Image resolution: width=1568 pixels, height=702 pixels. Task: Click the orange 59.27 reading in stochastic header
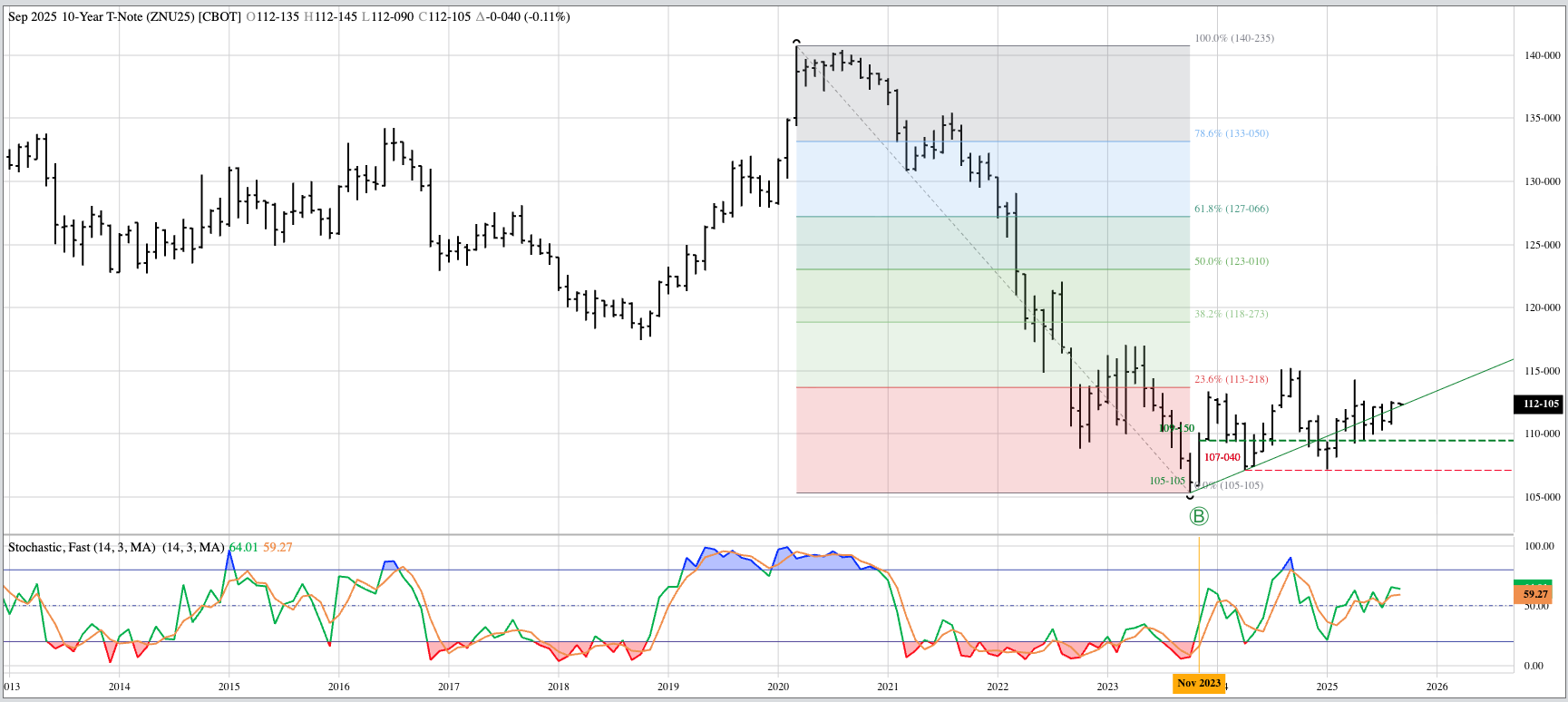point(278,547)
